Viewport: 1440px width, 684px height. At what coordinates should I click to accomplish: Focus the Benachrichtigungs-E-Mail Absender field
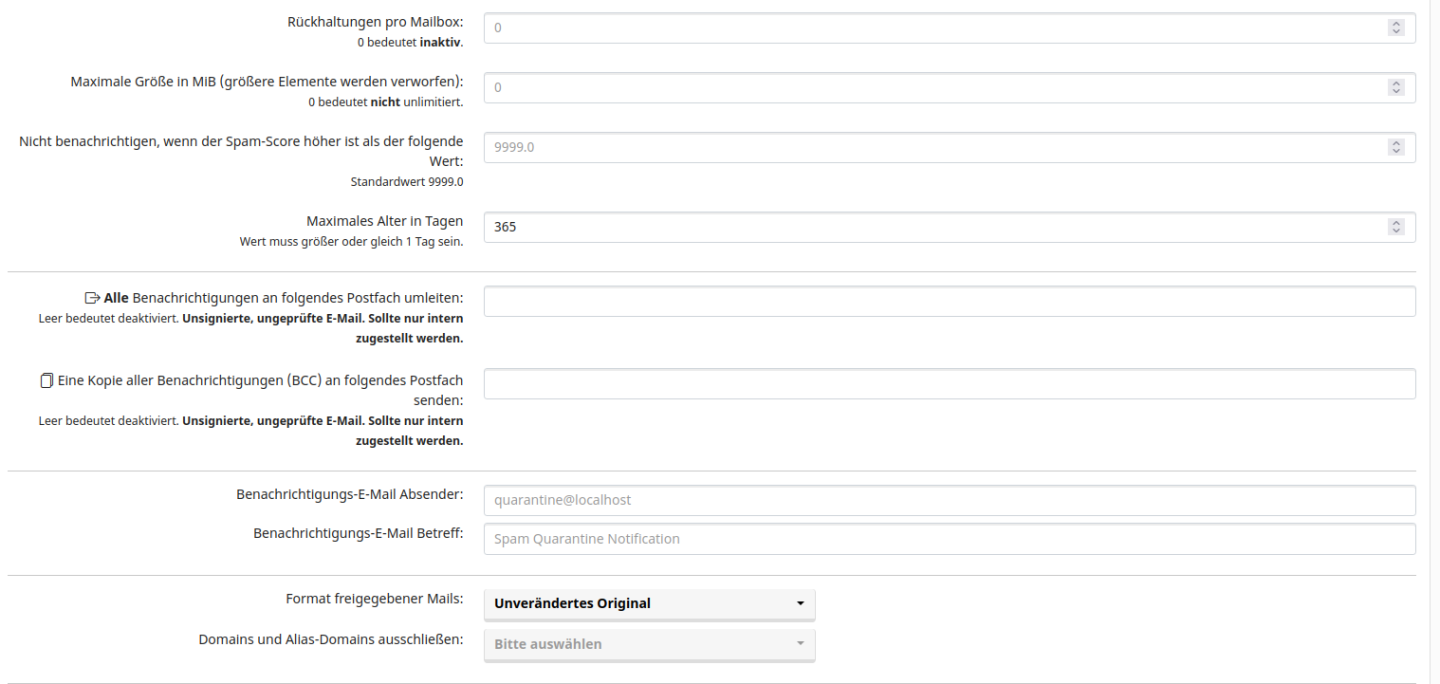click(949, 499)
